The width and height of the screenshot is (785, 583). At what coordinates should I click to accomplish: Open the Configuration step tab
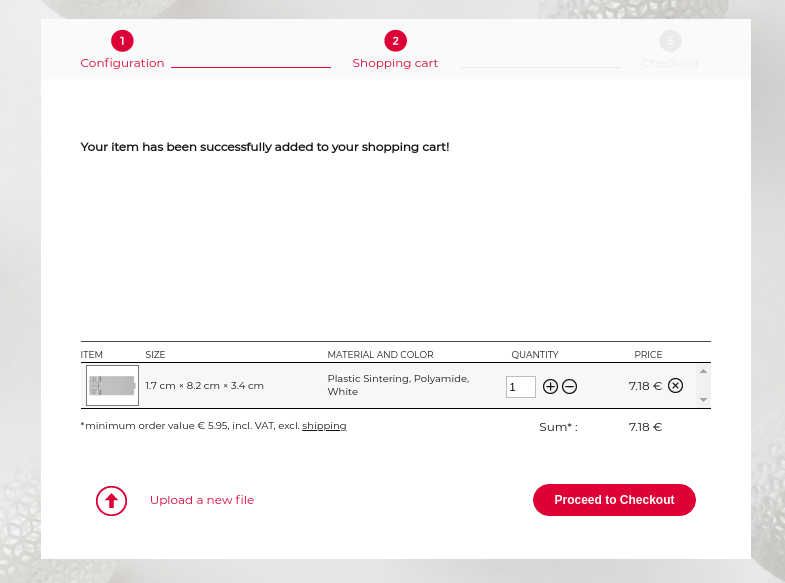[x=122, y=63]
